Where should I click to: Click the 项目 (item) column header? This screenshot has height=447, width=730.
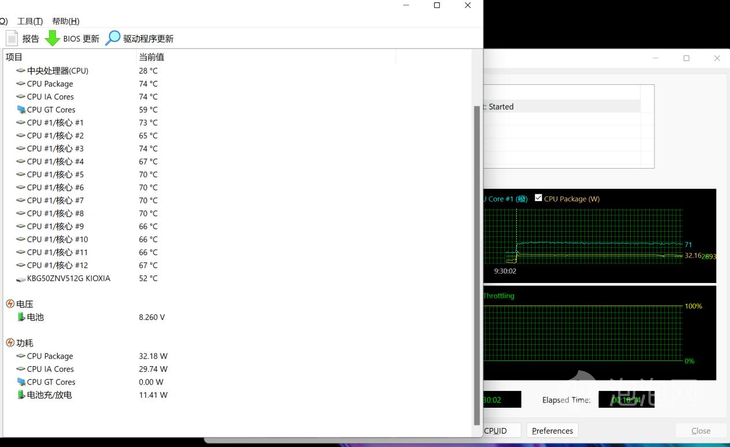coord(14,57)
